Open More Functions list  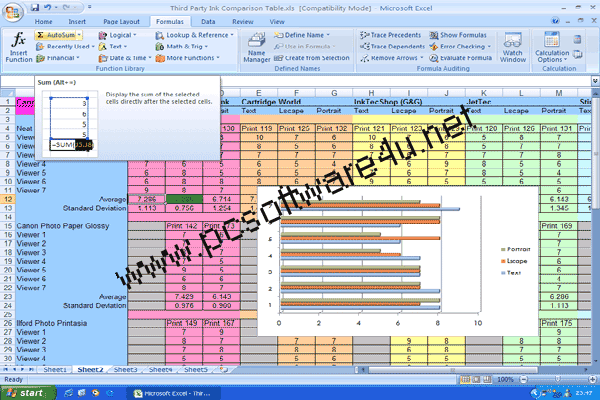(188, 58)
